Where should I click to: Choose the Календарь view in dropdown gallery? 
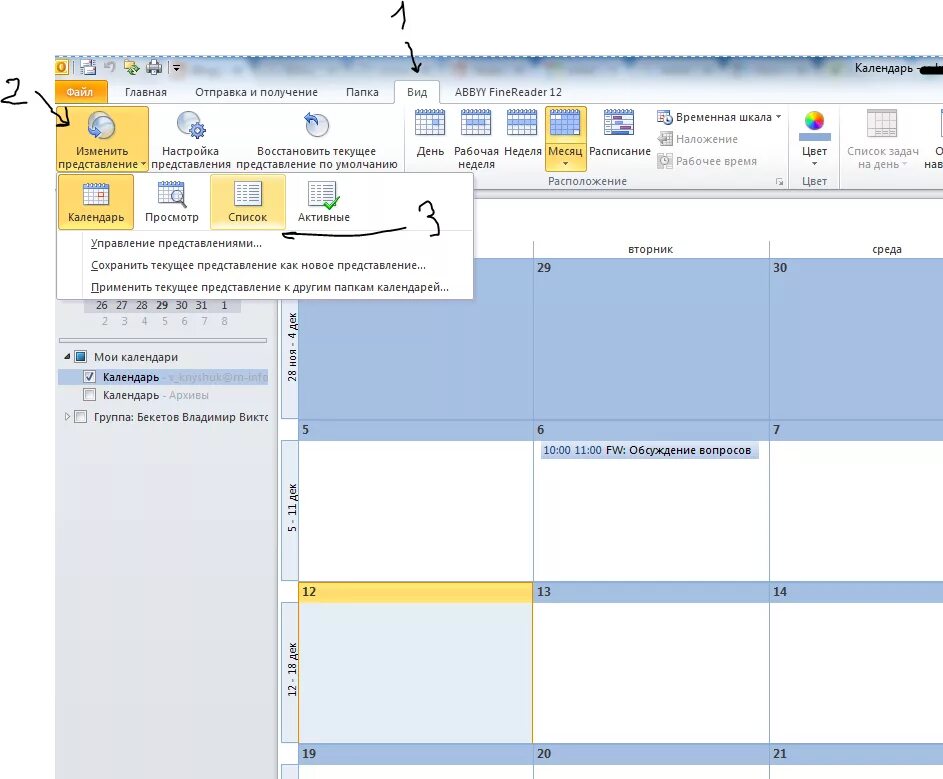[x=96, y=202]
